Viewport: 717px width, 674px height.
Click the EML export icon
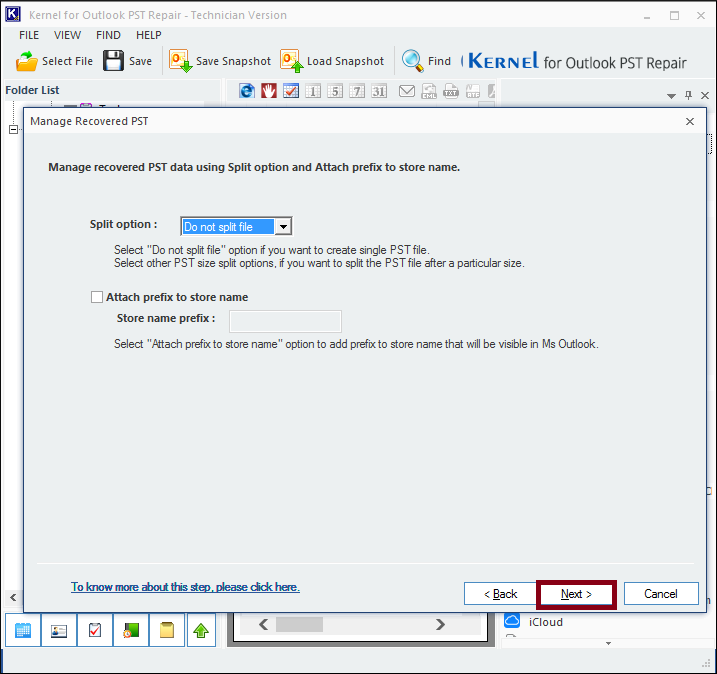click(x=429, y=91)
